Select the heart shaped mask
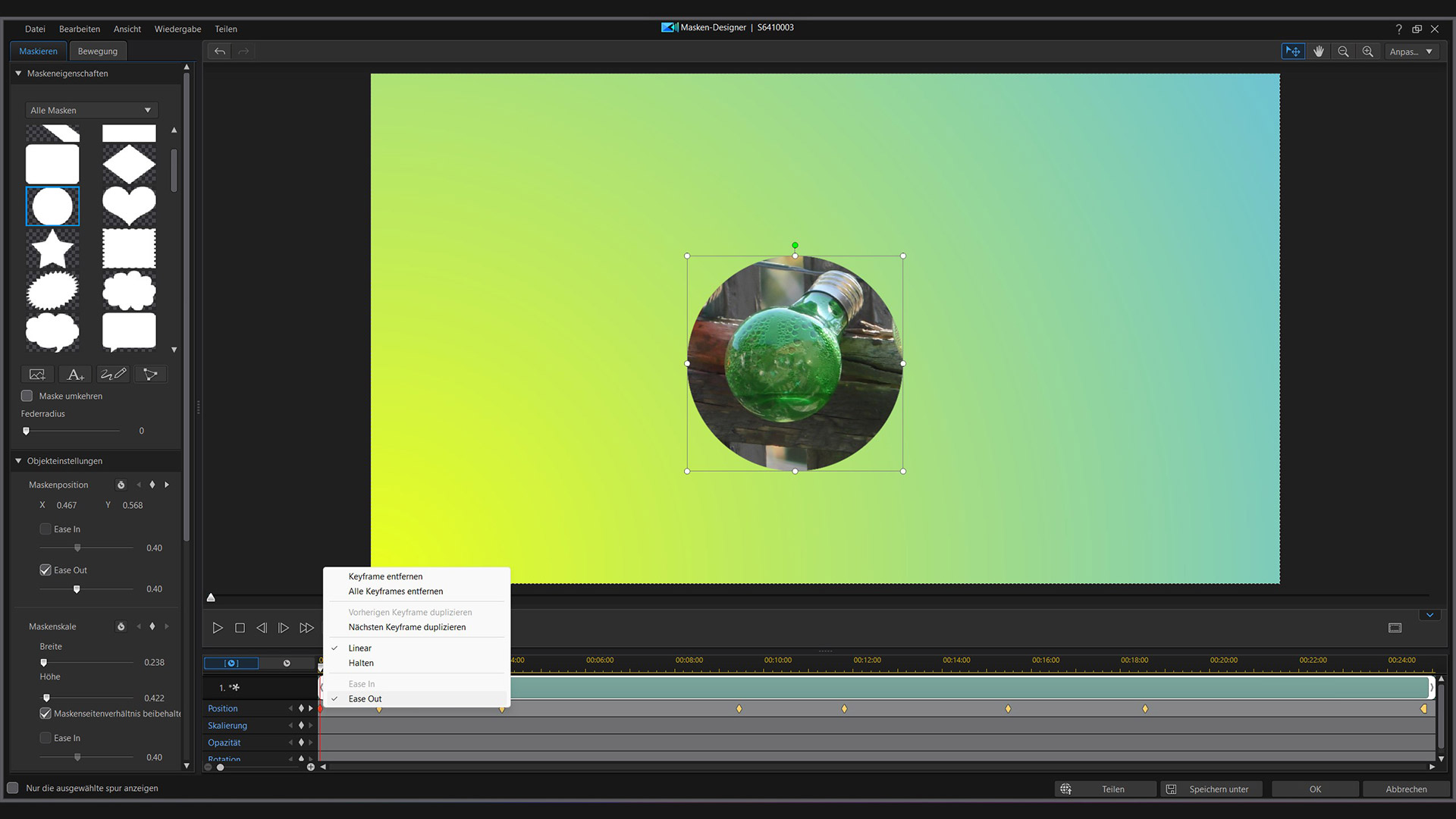The image size is (1456, 819). pyautogui.click(x=129, y=206)
